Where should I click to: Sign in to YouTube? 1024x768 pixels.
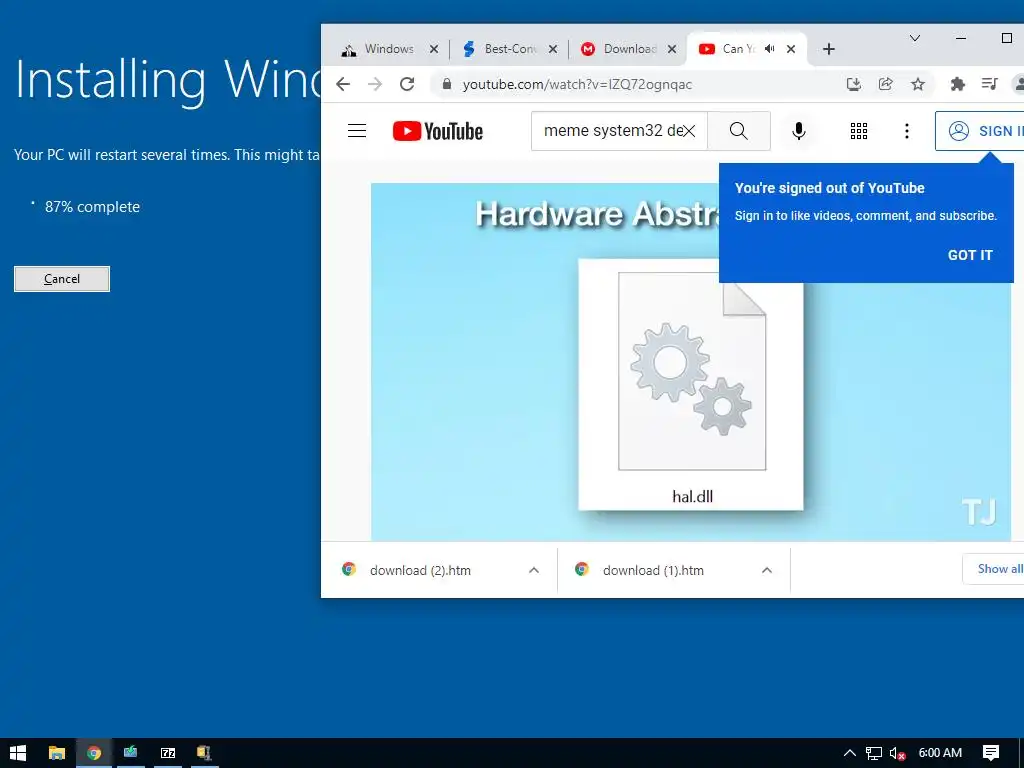[x=980, y=131]
